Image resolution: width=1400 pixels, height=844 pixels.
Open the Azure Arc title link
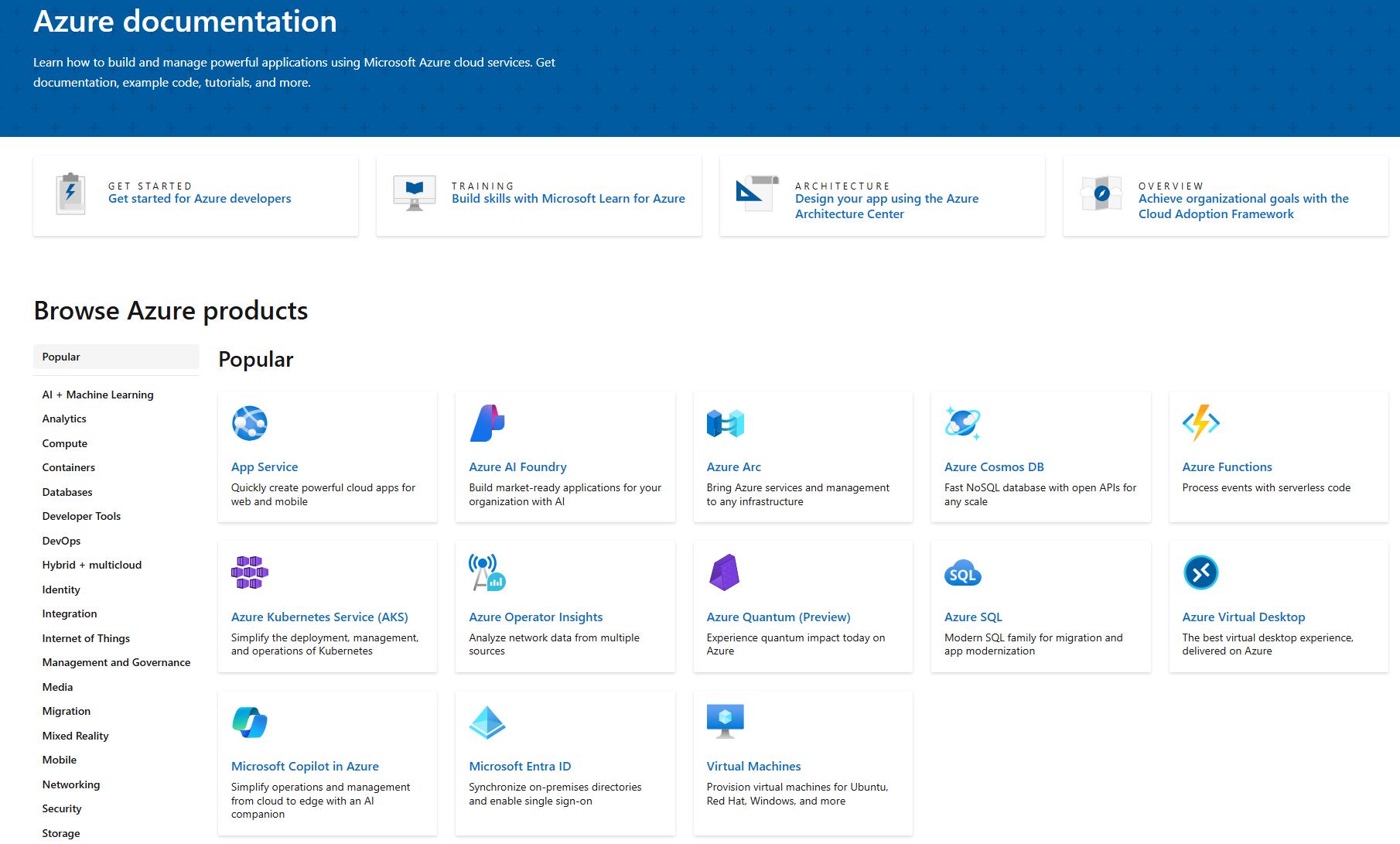pos(733,467)
